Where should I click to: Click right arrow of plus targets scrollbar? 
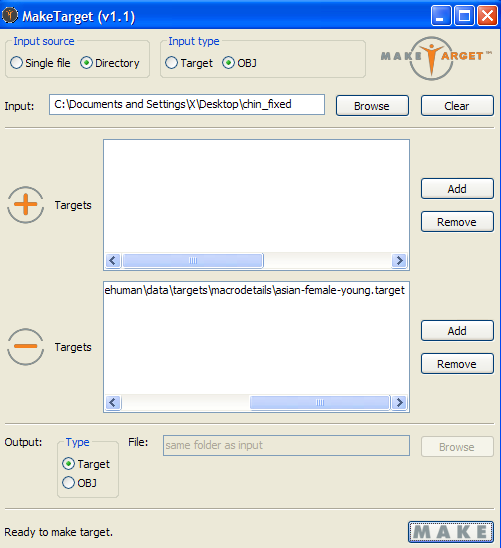[399, 261]
